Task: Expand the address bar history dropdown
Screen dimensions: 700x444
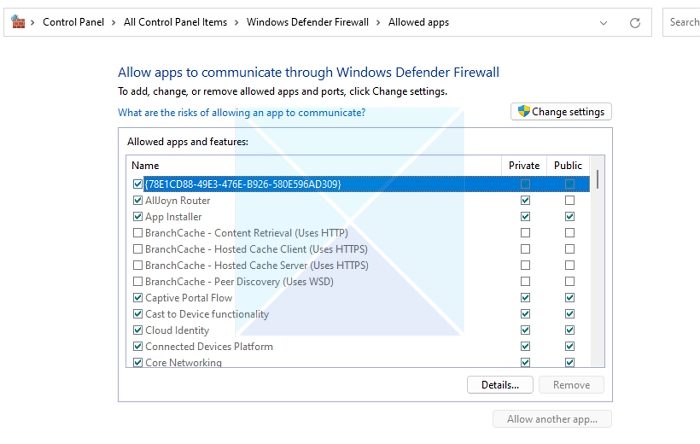Action: tap(603, 22)
